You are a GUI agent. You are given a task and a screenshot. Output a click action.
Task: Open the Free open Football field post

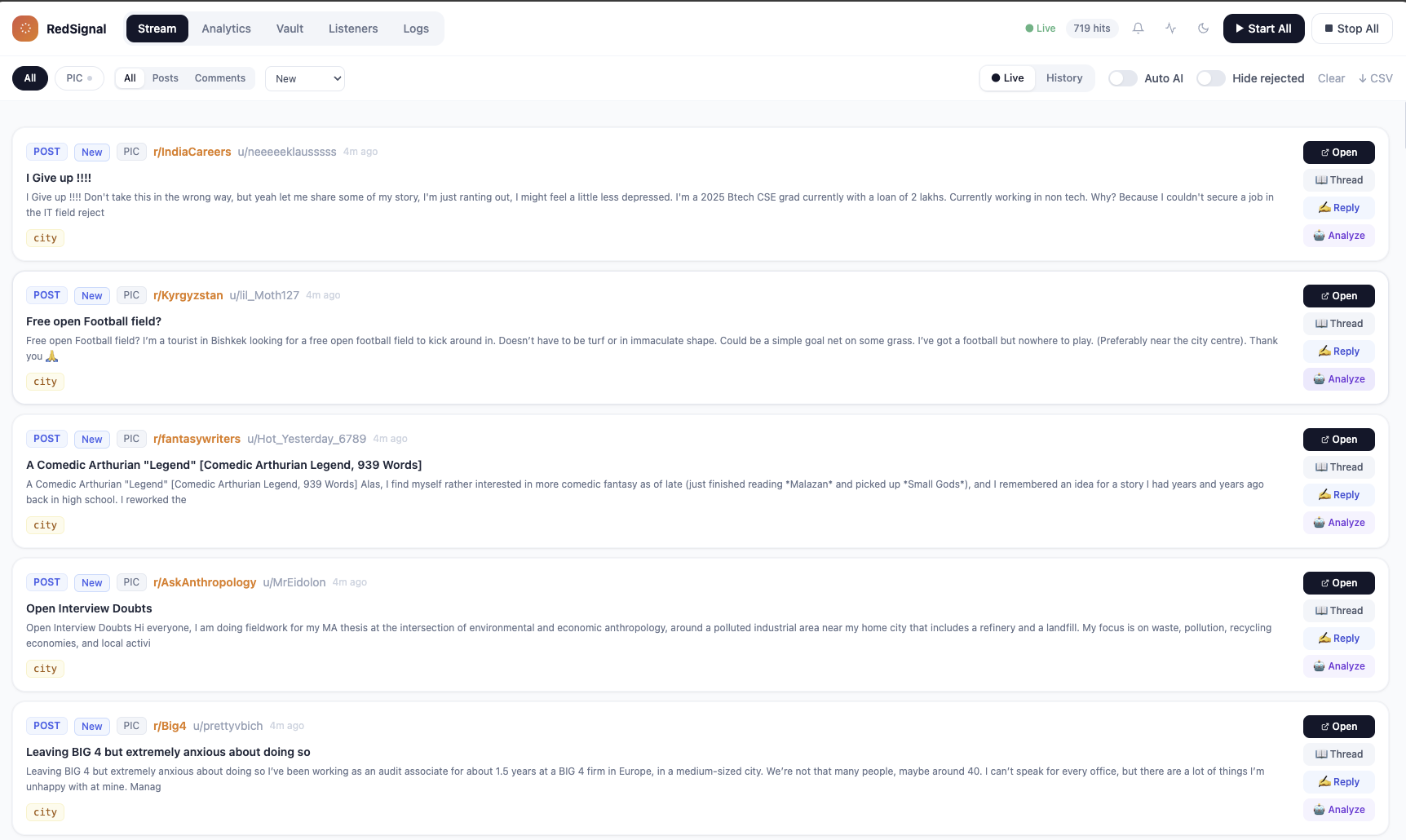click(x=1339, y=296)
